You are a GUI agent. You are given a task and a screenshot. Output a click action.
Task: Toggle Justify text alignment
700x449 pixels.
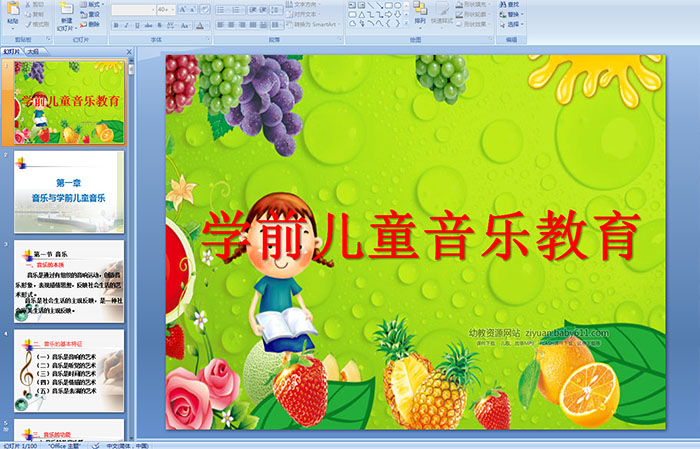pyautogui.click(x=253, y=25)
